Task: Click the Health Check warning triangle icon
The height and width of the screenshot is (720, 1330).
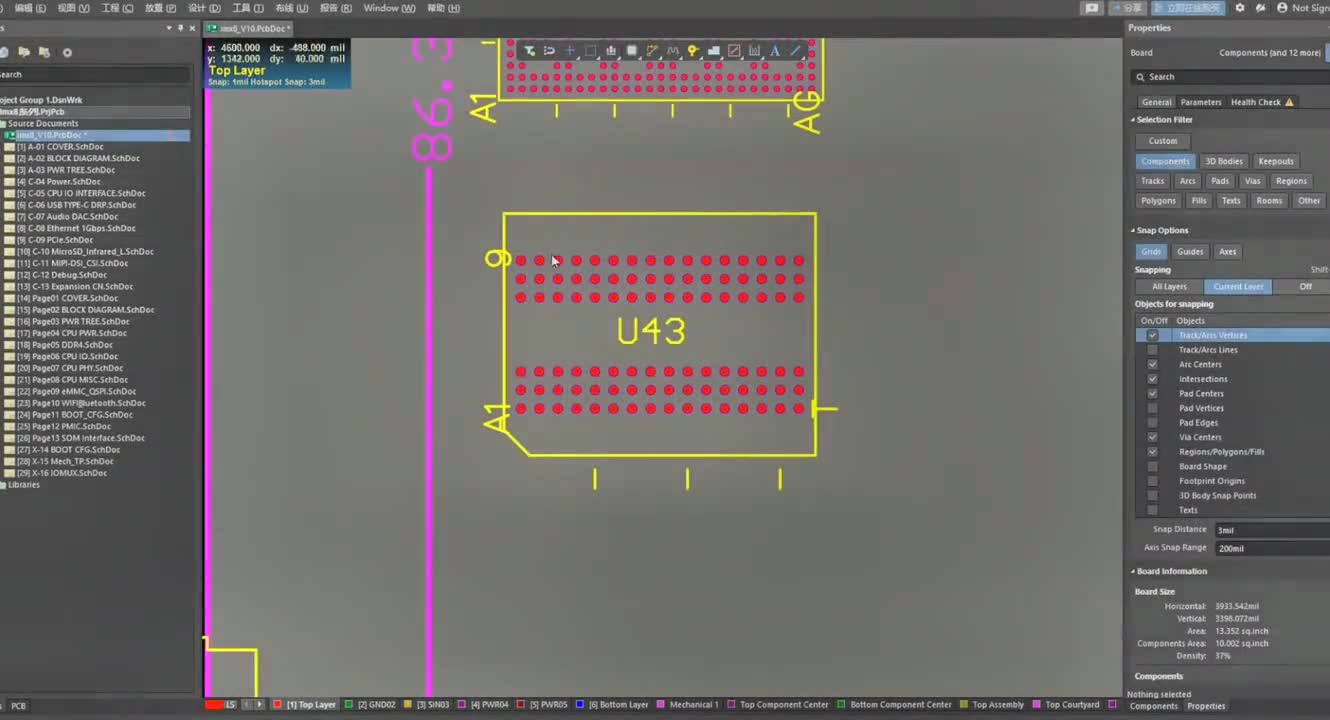Action: 1289,102
